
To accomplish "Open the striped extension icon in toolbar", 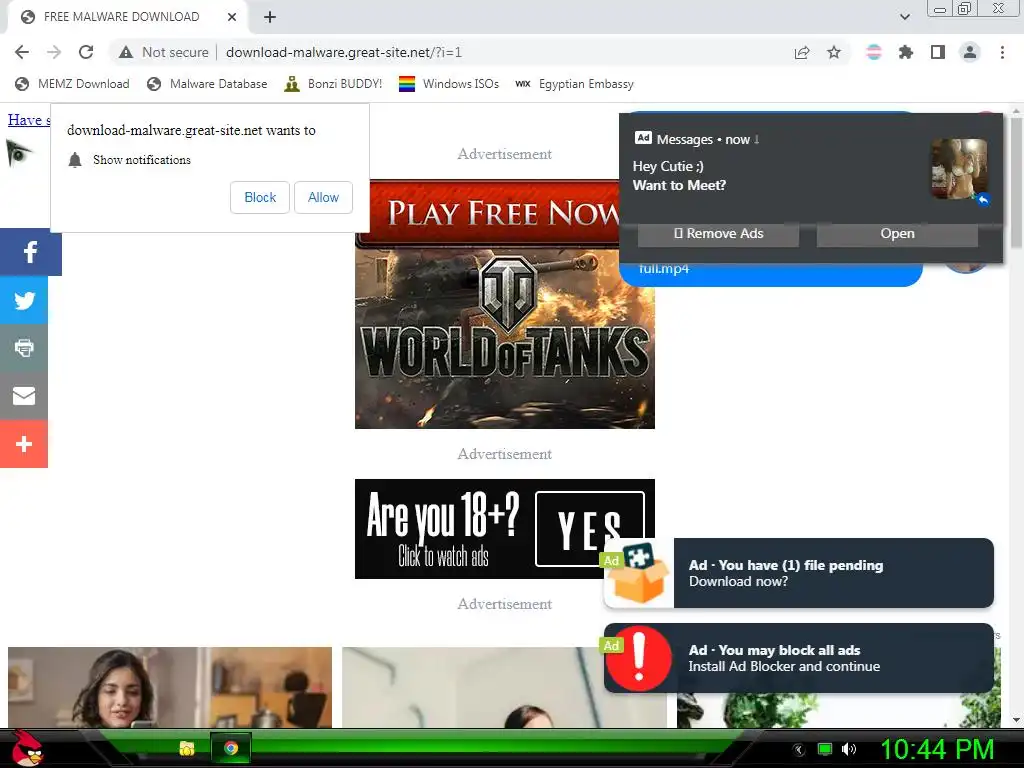I will point(874,52).
